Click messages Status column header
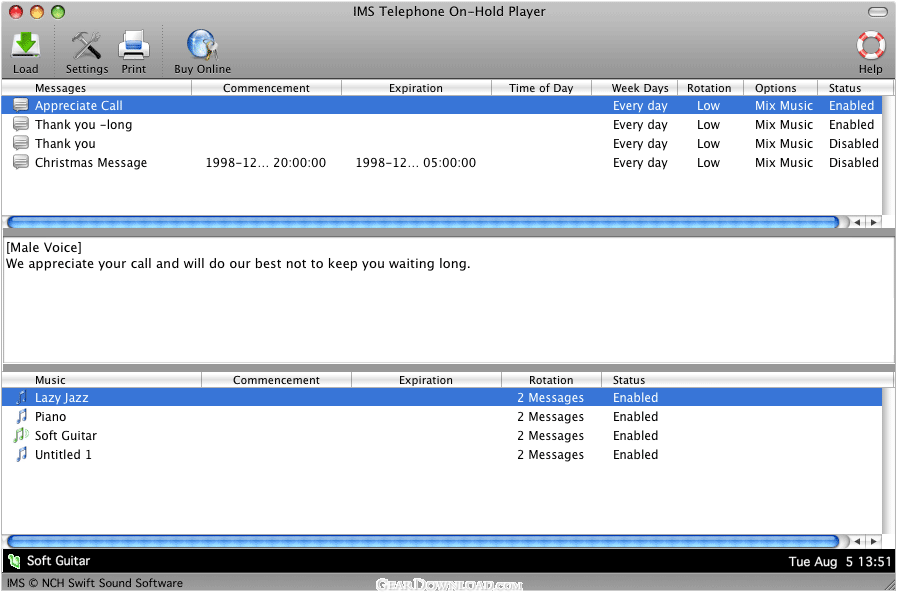The width and height of the screenshot is (898, 593). [855, 88]
